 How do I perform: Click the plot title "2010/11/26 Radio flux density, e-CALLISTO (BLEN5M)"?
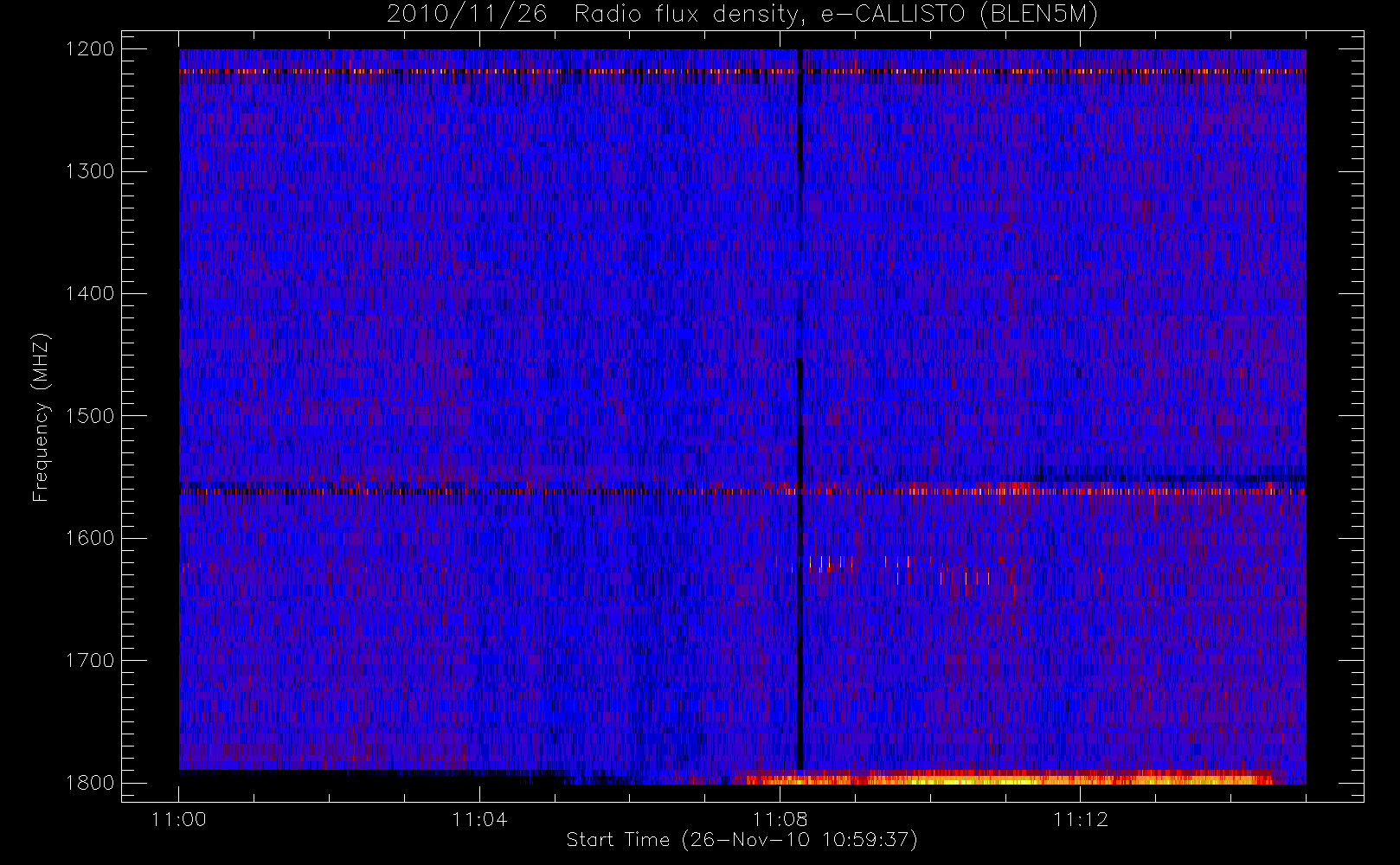coord(742,15)
